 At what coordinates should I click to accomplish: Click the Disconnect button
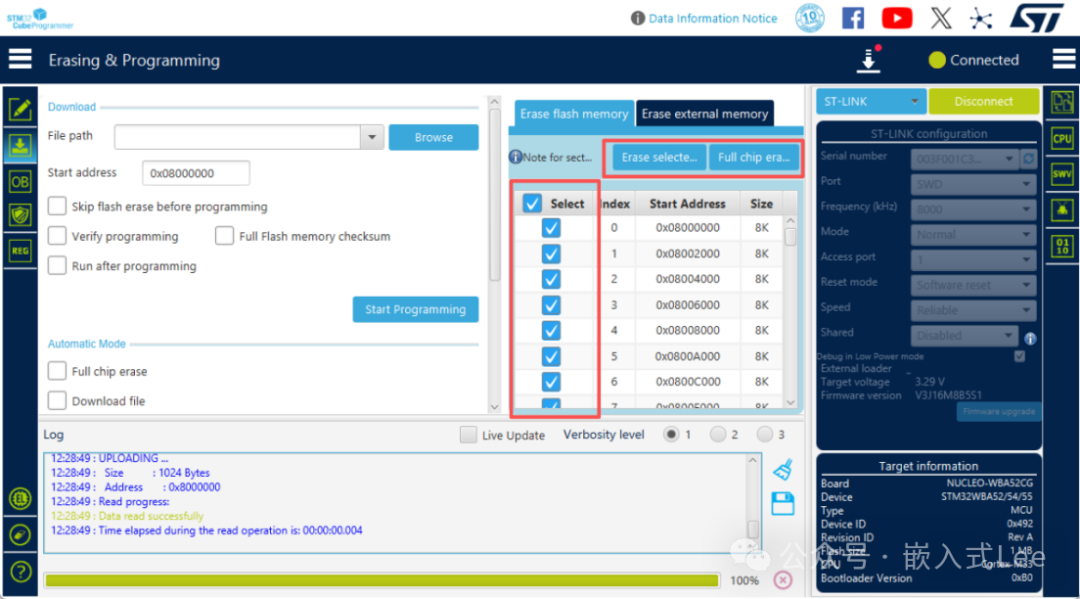[x=984, y=101]
